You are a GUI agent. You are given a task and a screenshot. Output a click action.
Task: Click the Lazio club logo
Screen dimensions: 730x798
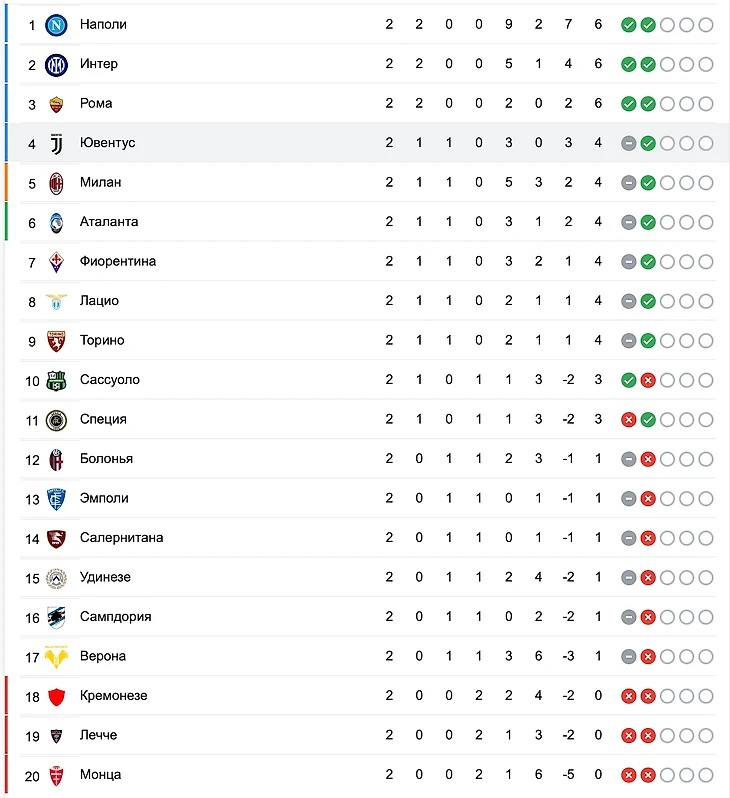[56, 301]
